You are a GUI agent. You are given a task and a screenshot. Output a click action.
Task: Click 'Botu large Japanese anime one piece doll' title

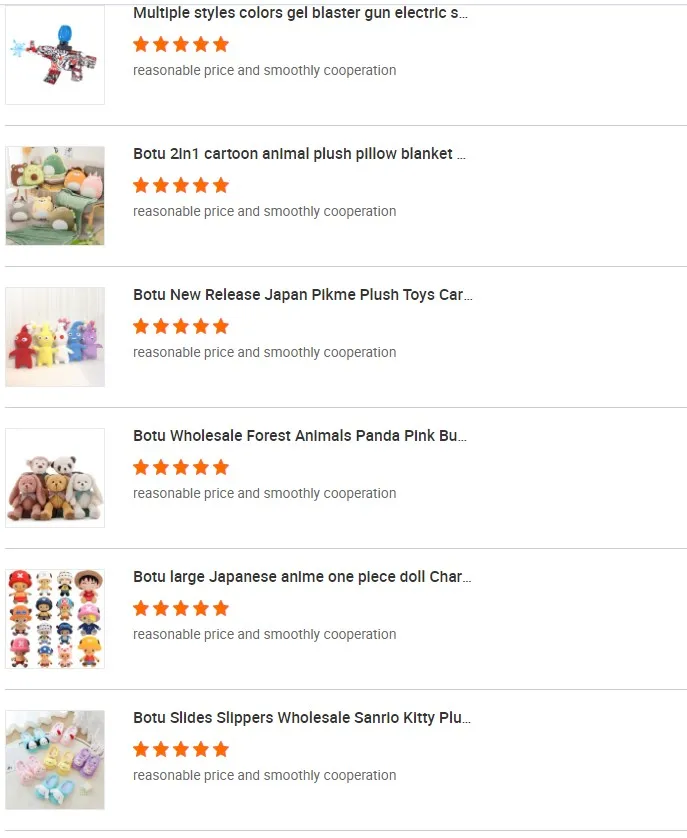coord(302,577)
